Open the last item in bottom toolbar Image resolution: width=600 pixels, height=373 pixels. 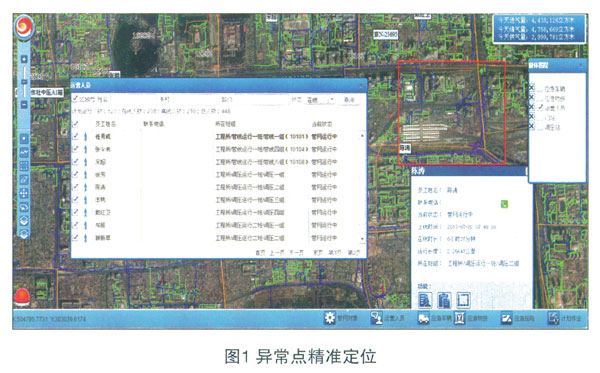[x=564, y=318]
